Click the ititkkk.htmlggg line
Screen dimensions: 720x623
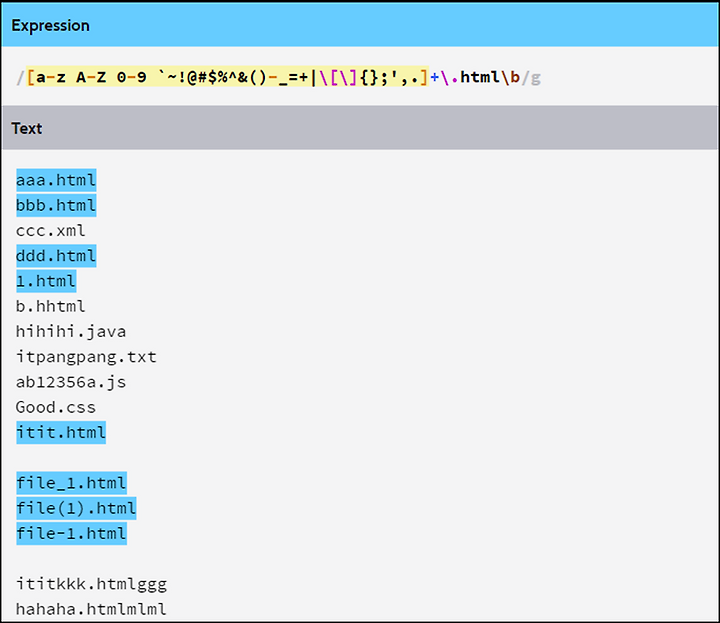coord(91,584)
